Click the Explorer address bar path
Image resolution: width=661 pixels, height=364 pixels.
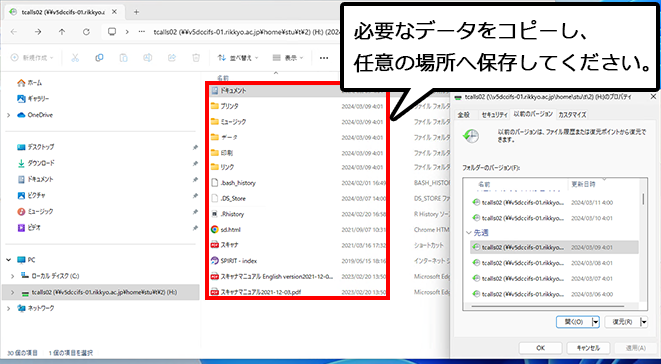[x=247, y=32]
